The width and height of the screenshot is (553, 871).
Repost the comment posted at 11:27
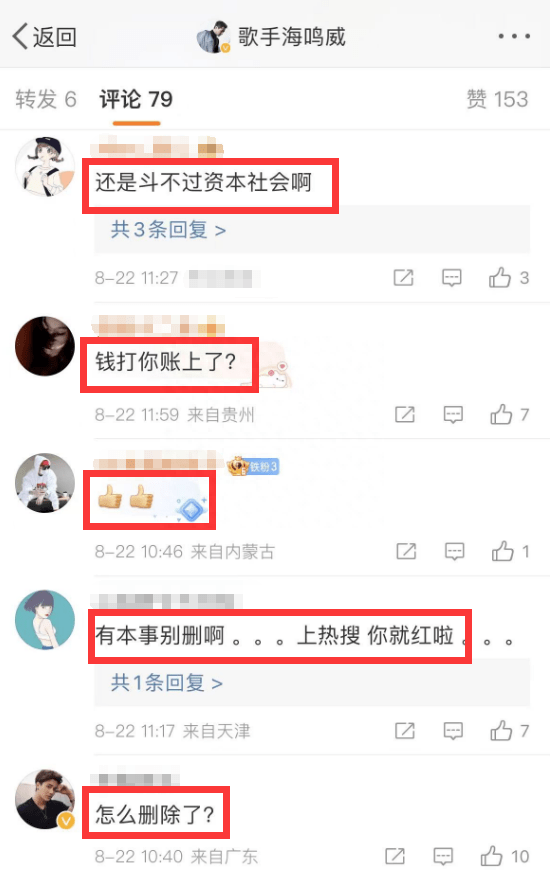(403, 277)
